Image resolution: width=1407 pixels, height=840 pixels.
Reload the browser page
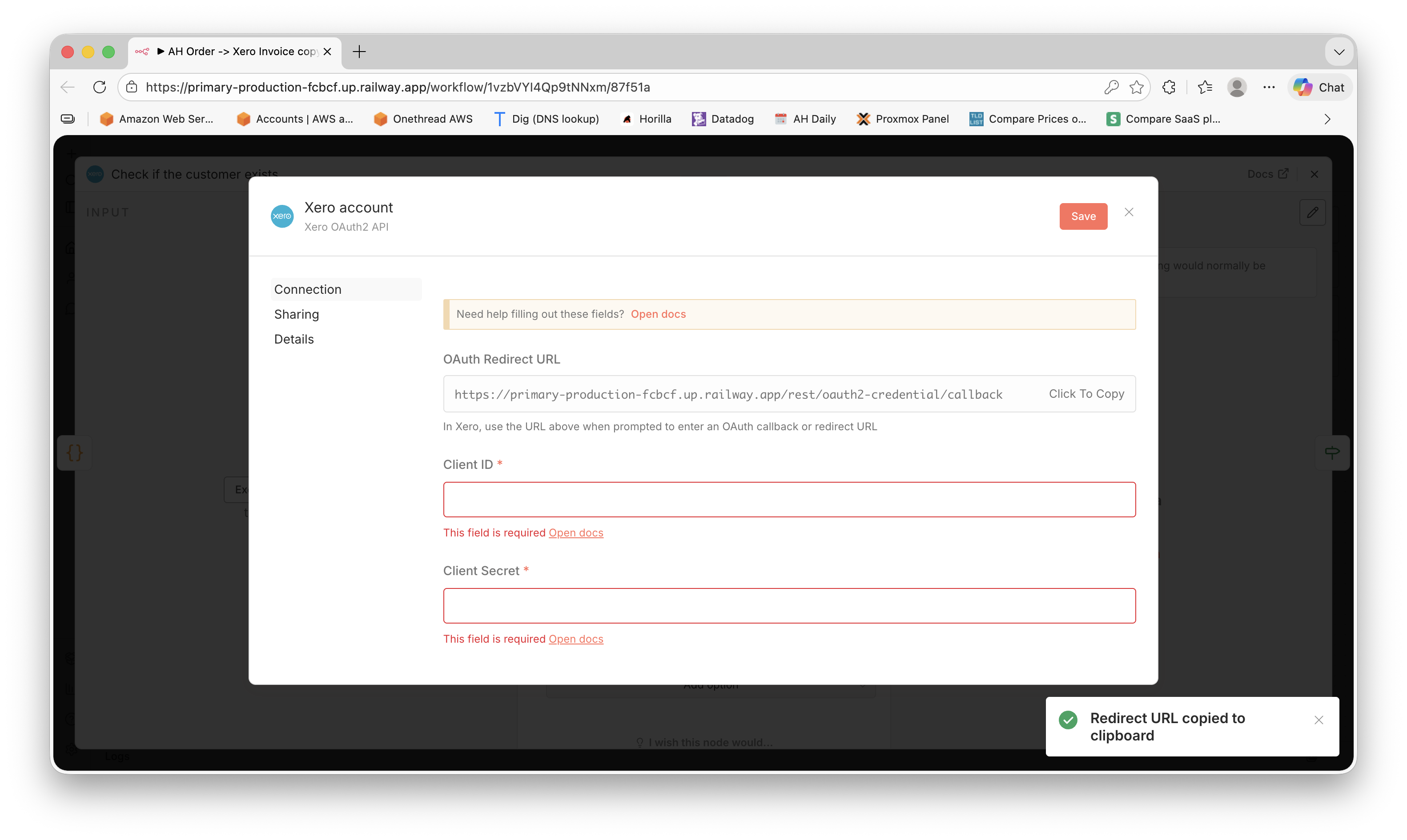(x=100, y=87)
